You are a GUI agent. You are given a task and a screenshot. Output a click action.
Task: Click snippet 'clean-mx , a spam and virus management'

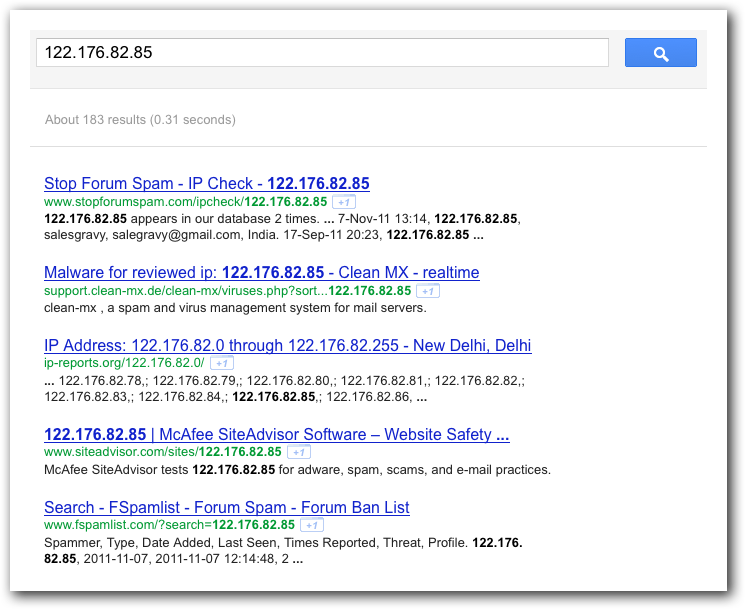point(235,308)
